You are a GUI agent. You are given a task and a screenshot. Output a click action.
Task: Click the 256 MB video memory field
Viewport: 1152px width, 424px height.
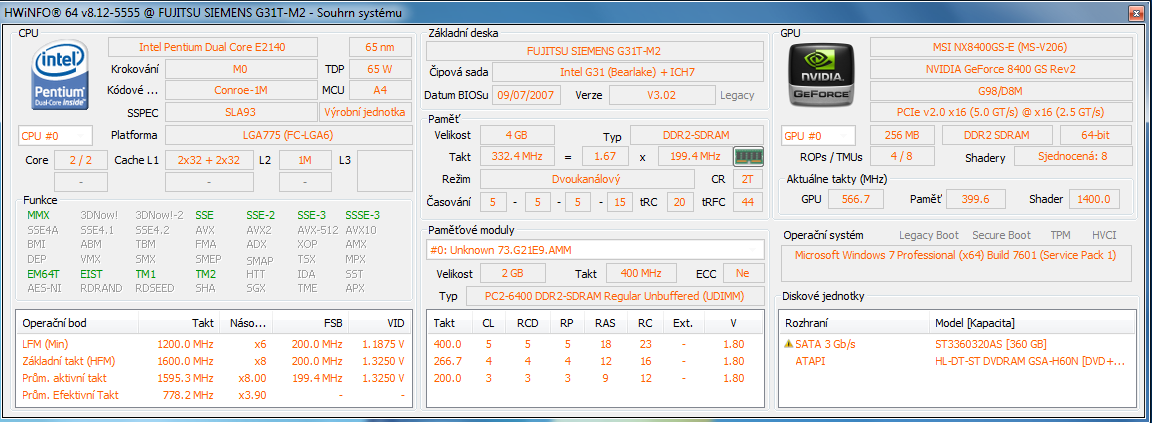point(902,135)
